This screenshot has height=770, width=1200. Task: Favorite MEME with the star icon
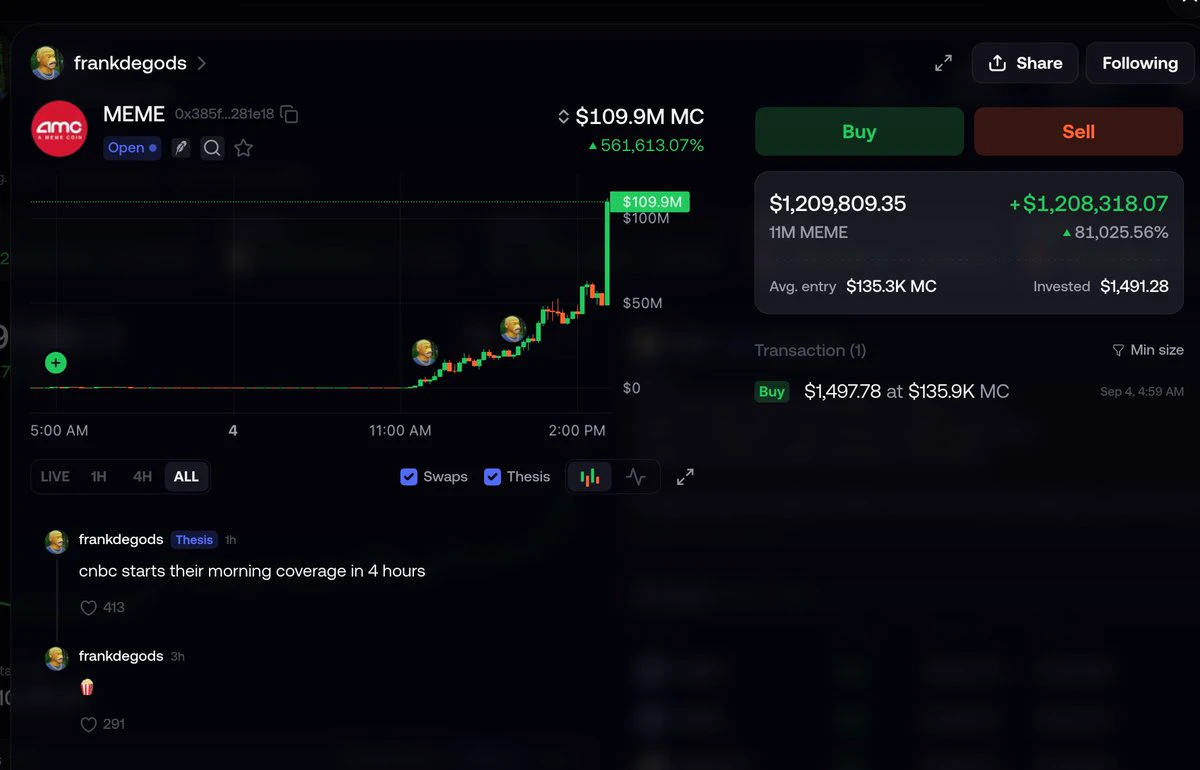coord(243,148)
